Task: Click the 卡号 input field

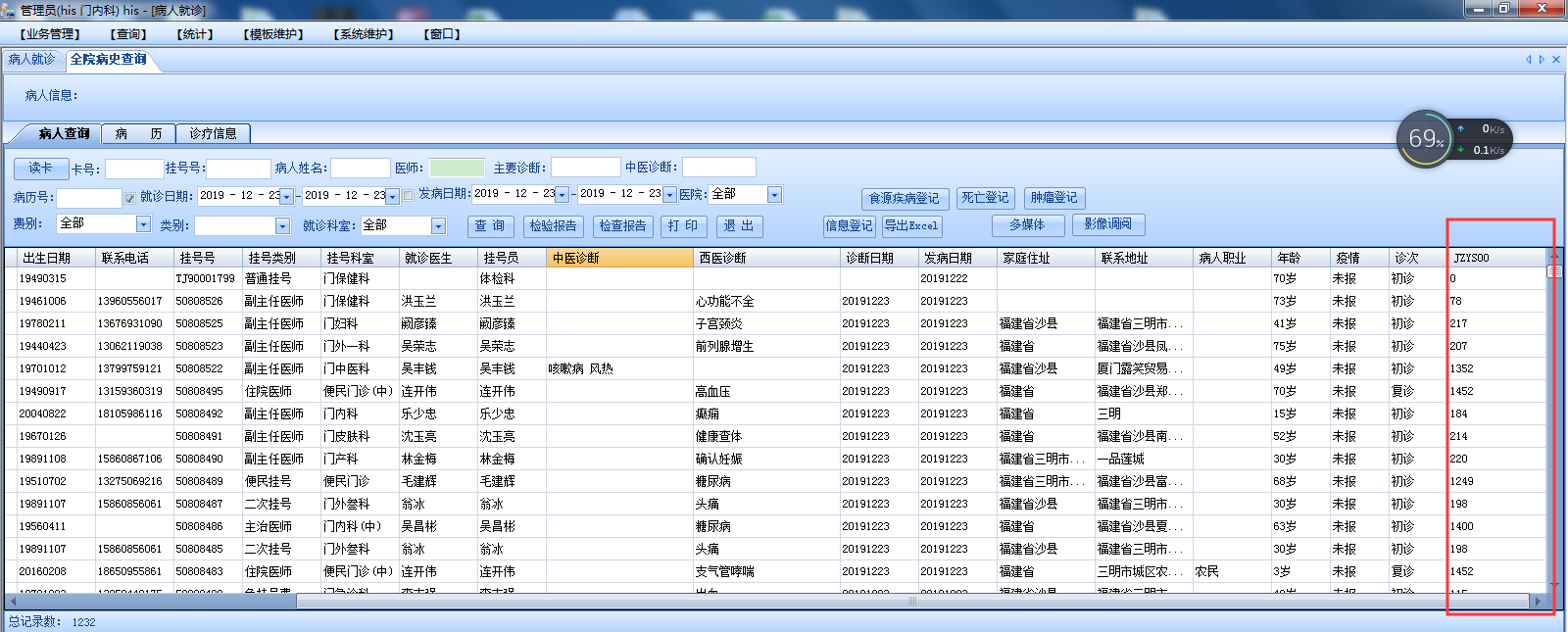Action: coord(134,170)
